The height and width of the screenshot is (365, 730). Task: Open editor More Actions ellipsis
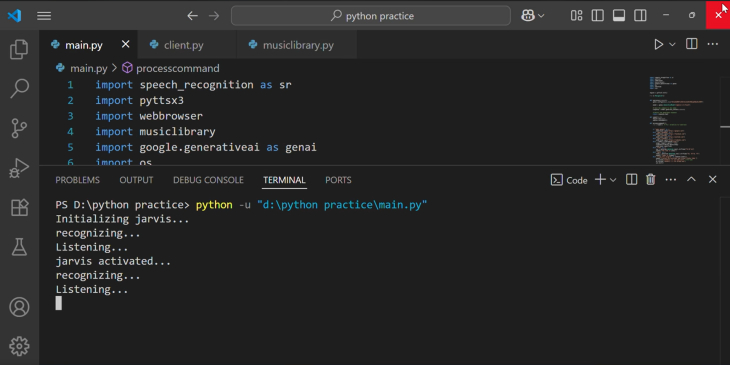[713, 44]
